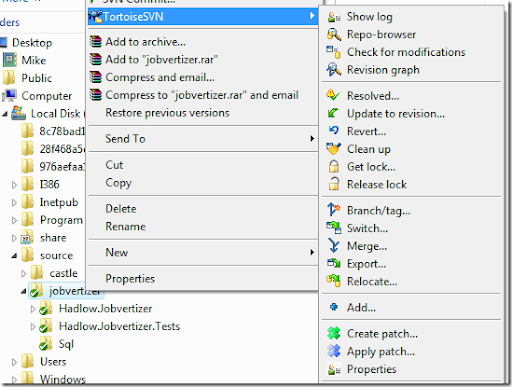The height and width of the screenshot is (387, 512).
Task: Click the Export icon
Action: 334,263
